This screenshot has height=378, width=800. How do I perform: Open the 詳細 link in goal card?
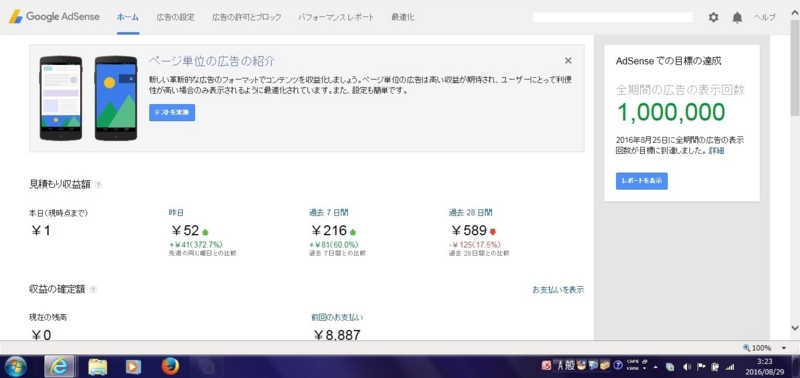click(716, 151)
